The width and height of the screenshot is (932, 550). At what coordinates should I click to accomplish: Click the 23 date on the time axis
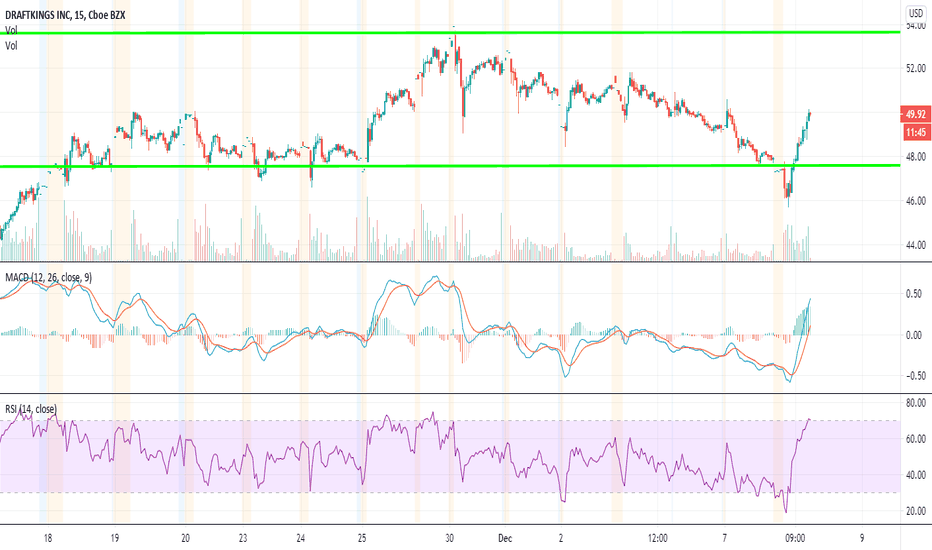[x=243, y=538]
